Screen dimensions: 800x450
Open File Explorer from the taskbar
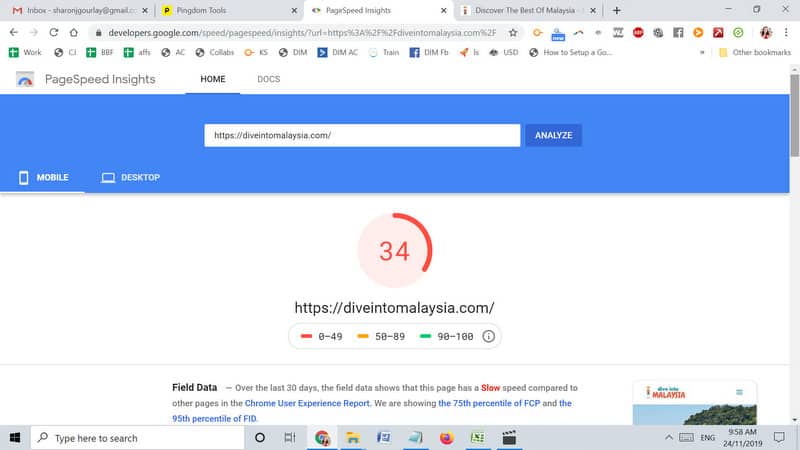(x=353, y=438)
